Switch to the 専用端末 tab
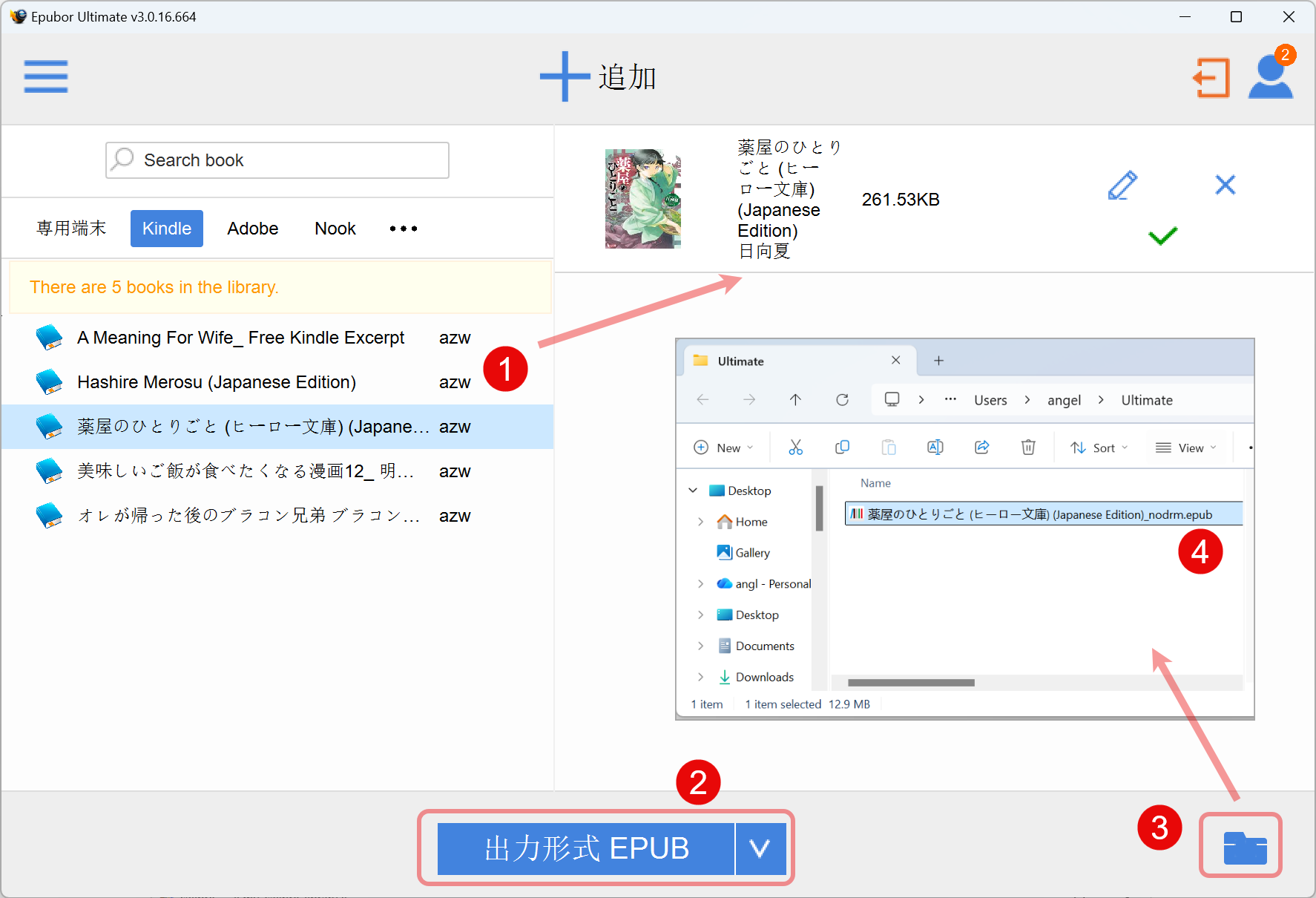The width and height of the screenshot is (1316, 898). click(x=71, y=229)
